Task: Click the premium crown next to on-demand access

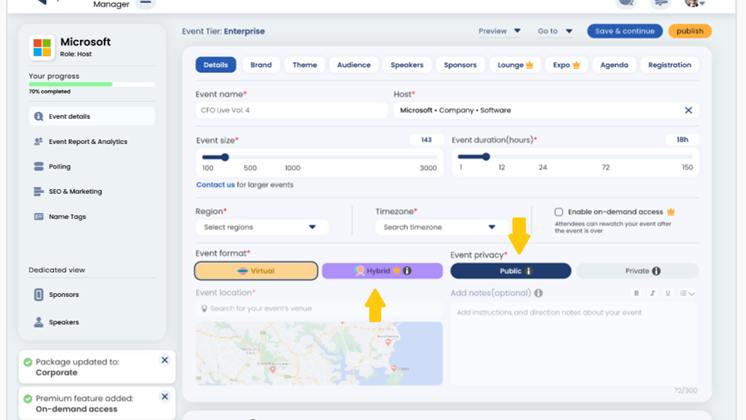Action: [671, 212]
